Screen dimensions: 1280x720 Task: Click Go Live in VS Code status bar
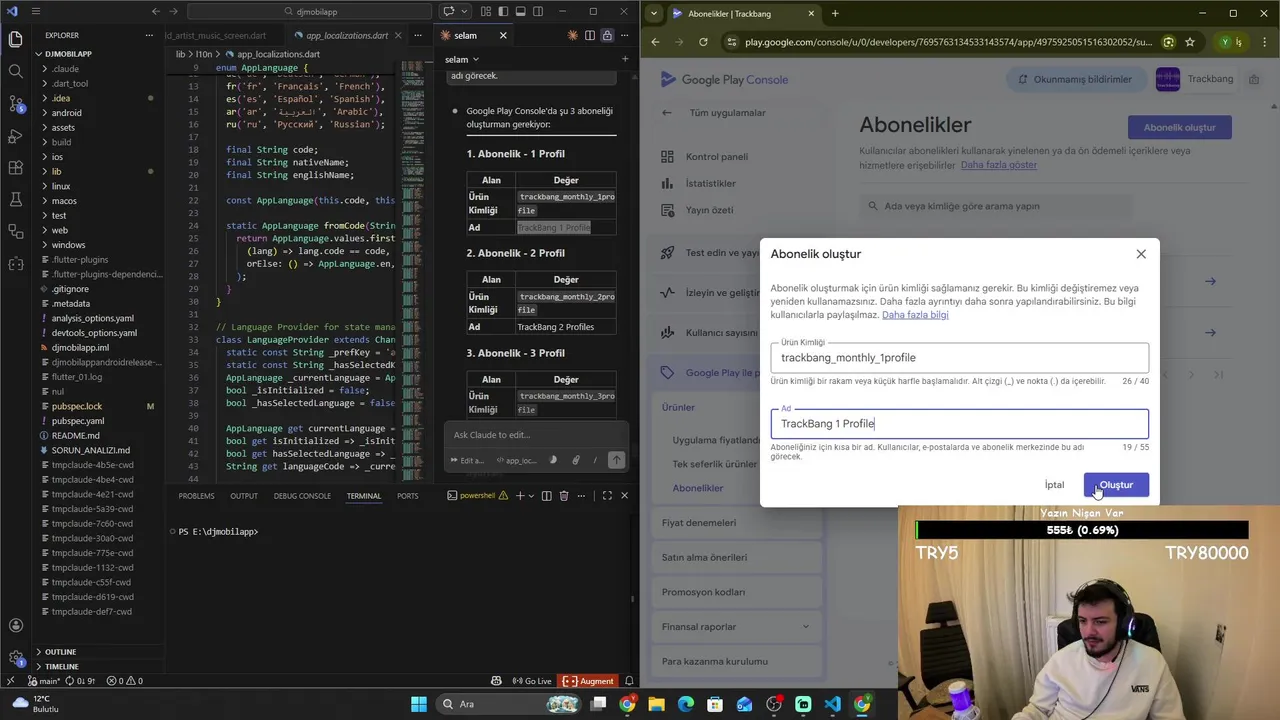tap(531, 681)
